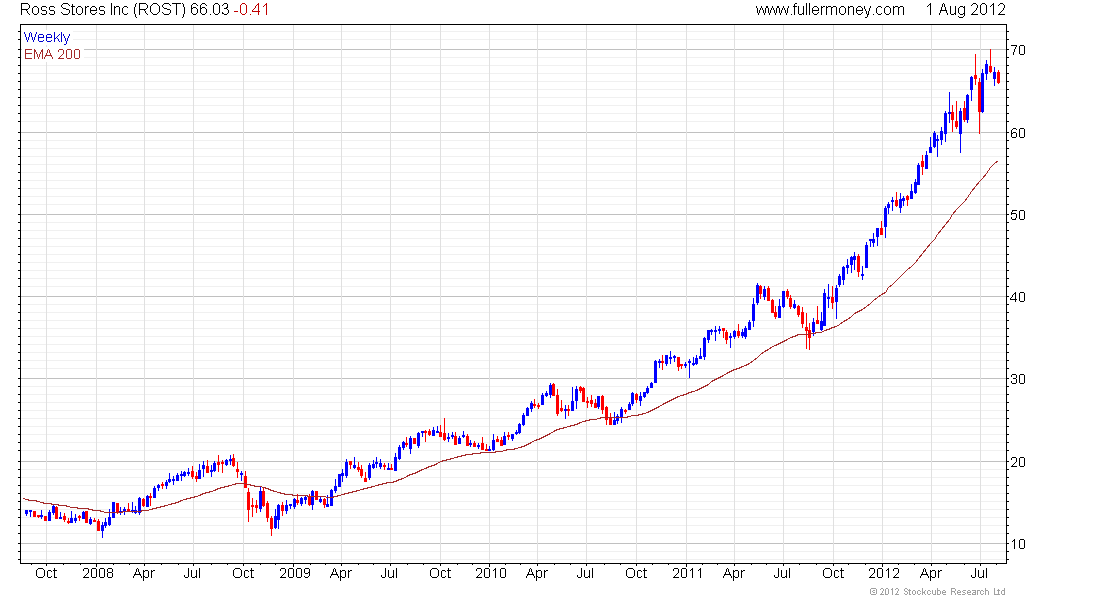Click the 10 price axis label
This screenshot has width=1100, height=600.
pyautogui.click(x=1017, y=545)
